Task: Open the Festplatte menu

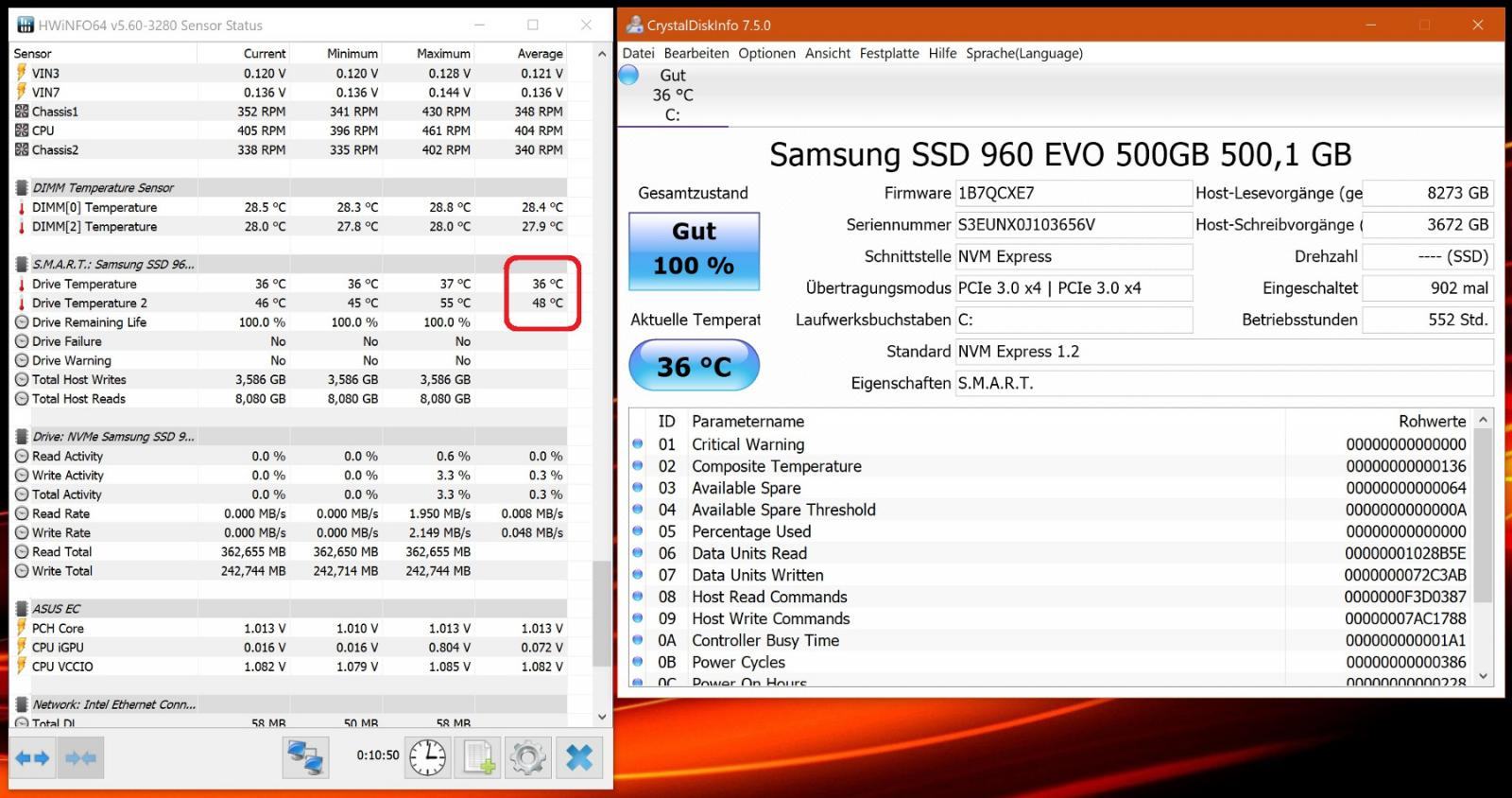Action: [889, 53]
